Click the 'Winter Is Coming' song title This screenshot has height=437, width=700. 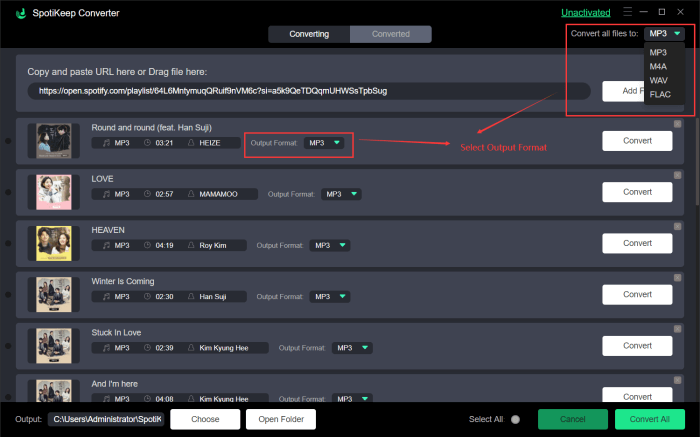123,281
